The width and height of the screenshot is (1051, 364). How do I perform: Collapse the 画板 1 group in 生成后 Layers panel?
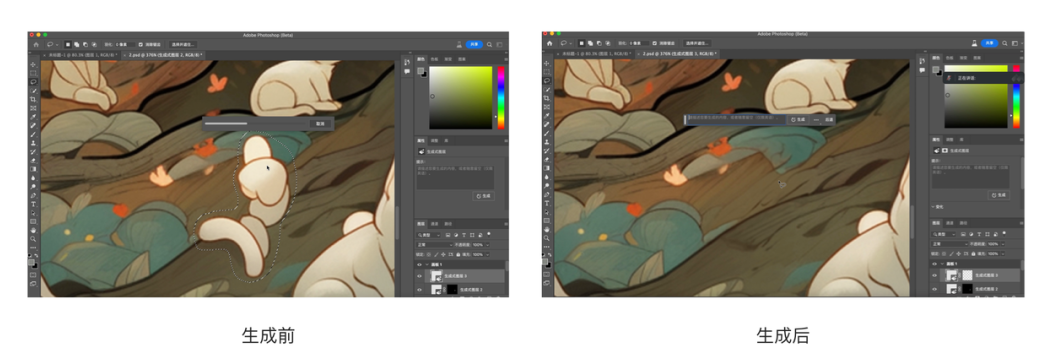(942, 264)
